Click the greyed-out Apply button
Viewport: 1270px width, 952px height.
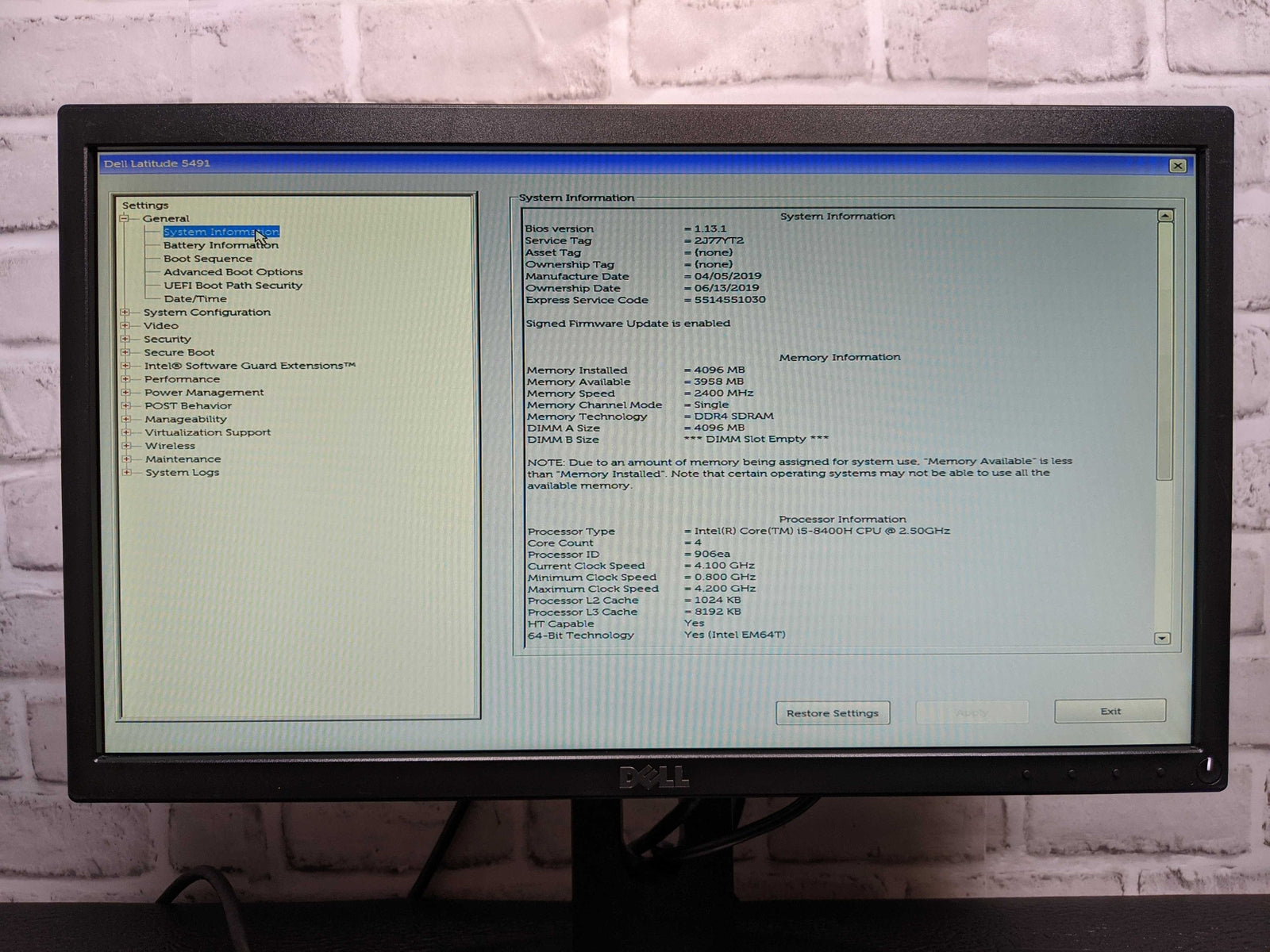tap(972, 712)
